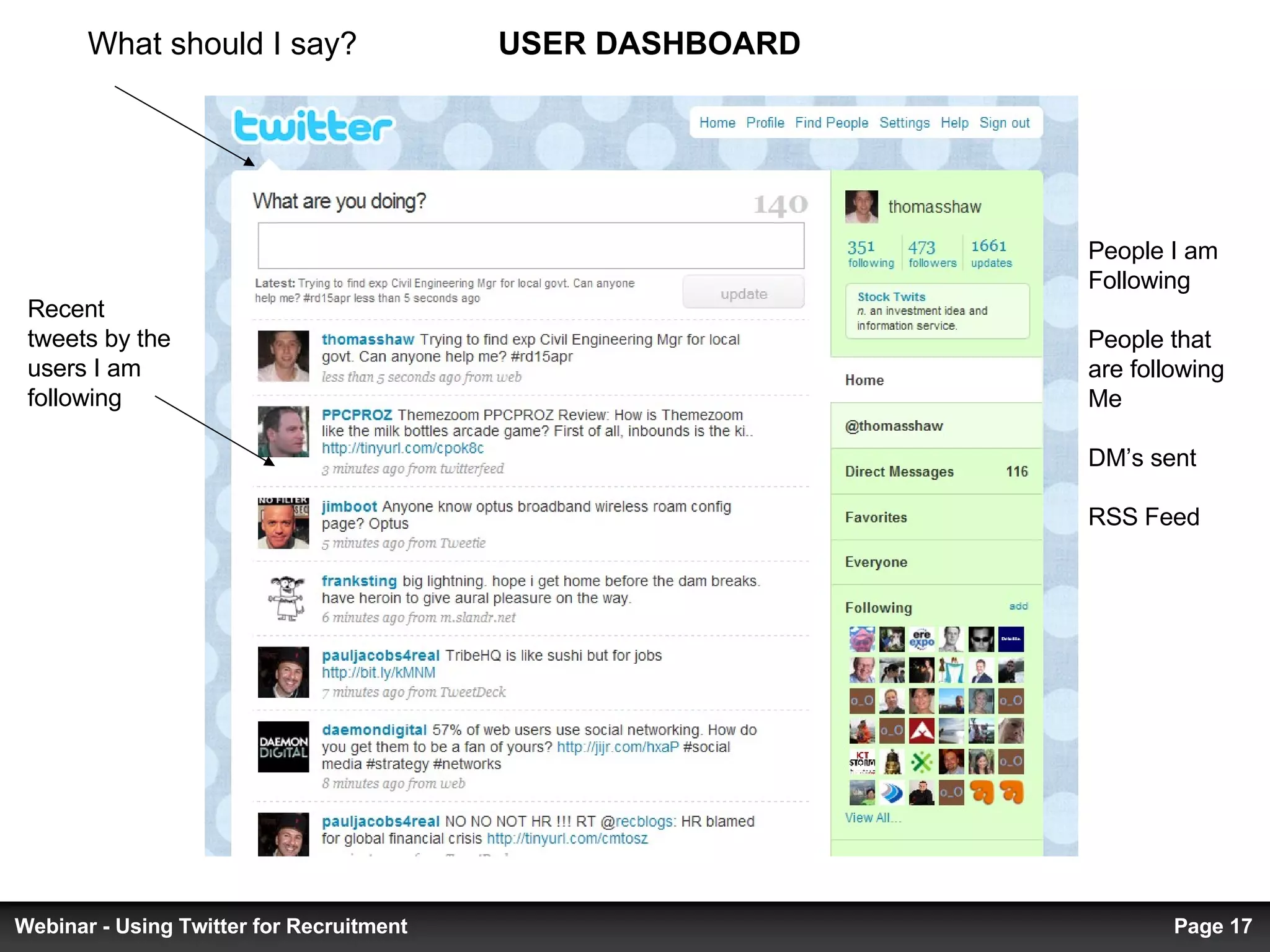The image size is (1270, 952).
Task: Open Direct Messages tab
Action: pos(936,472)
